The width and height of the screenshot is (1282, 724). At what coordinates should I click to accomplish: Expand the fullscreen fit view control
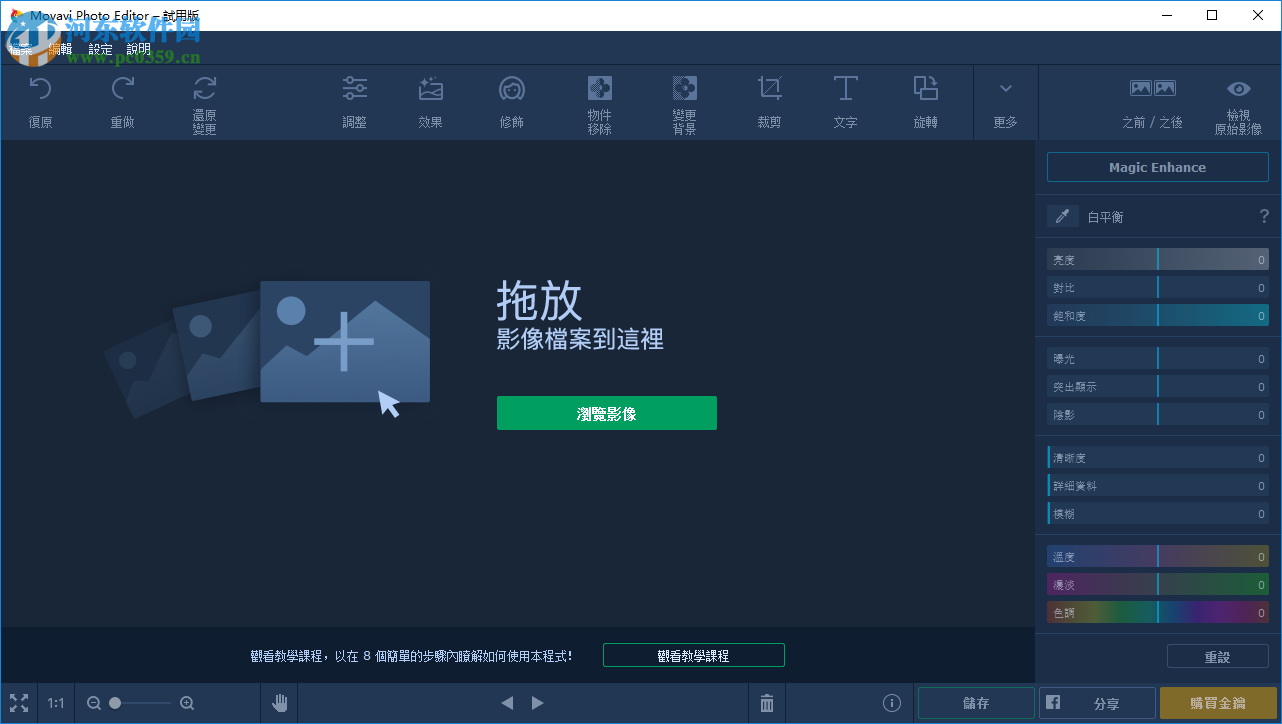(x=18, y=702)
